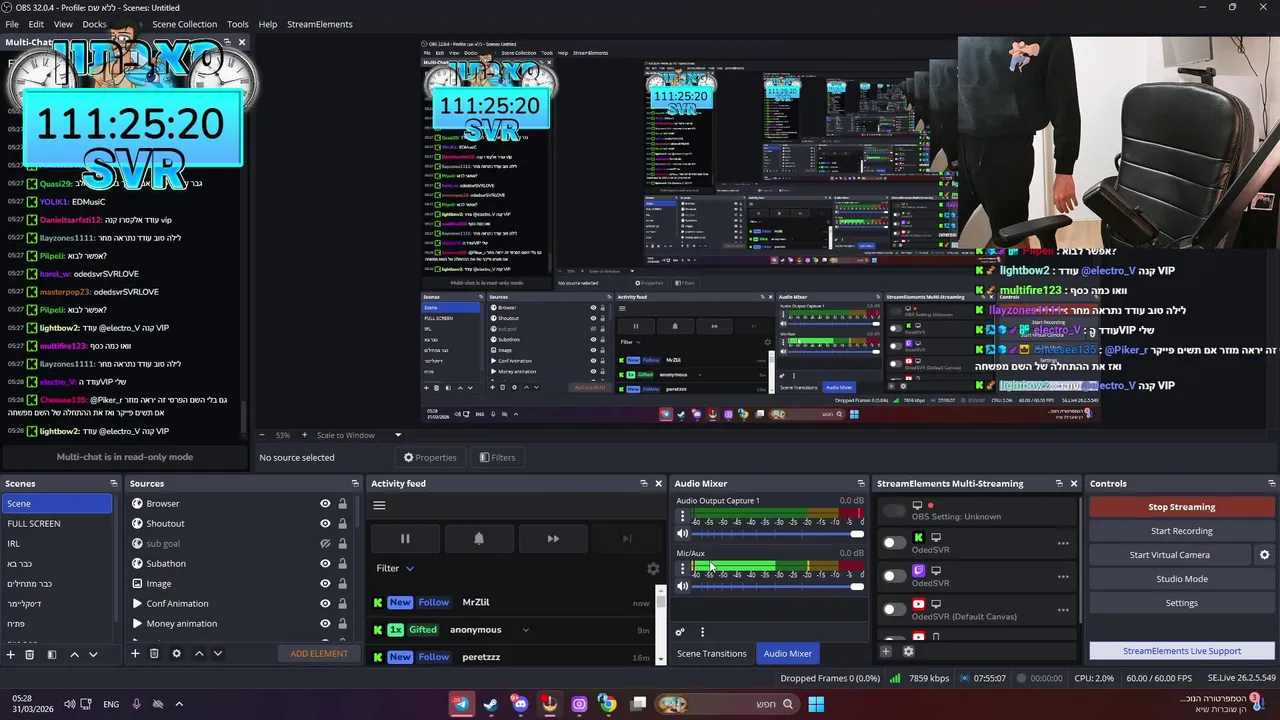Open the File menu
Viewport: 1280px width, 720px height.
coord(12,24)
